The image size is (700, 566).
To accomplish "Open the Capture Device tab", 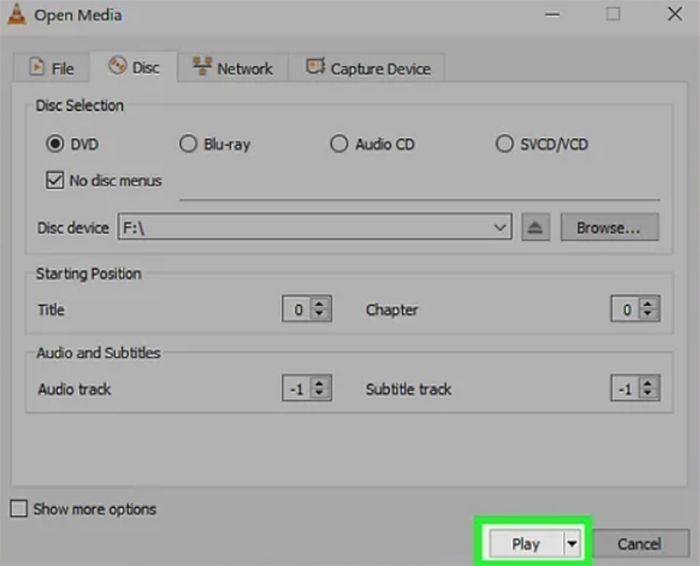I will tap(367, 68).
